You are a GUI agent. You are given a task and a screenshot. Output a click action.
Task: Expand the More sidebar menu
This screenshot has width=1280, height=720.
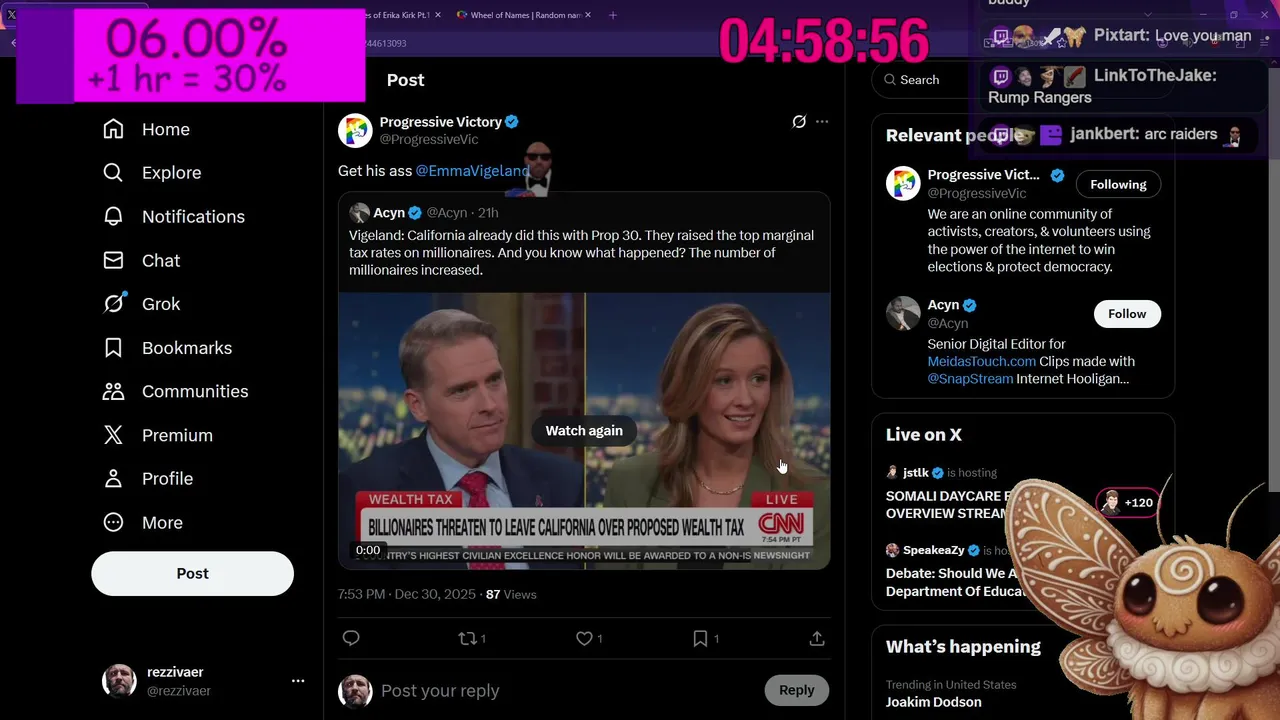coord(143,522)
